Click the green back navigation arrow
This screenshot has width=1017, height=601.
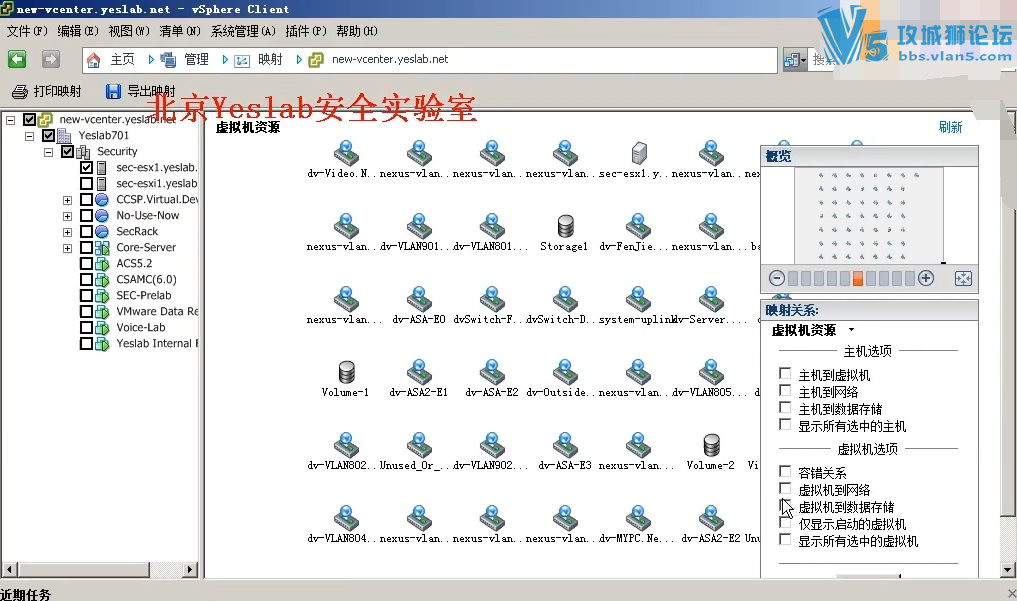[x=17, y=59]
